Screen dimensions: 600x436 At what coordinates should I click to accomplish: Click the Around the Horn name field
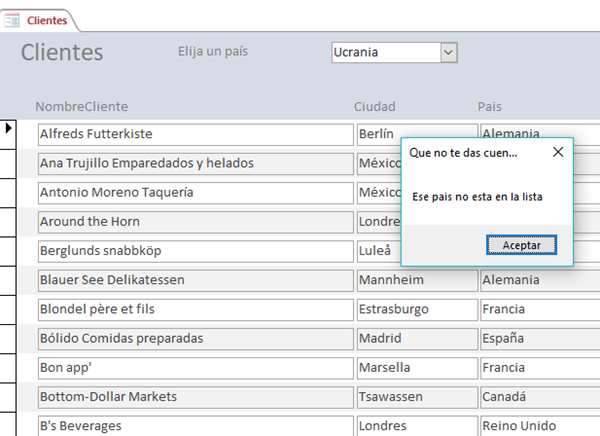(x=196, y=222)
